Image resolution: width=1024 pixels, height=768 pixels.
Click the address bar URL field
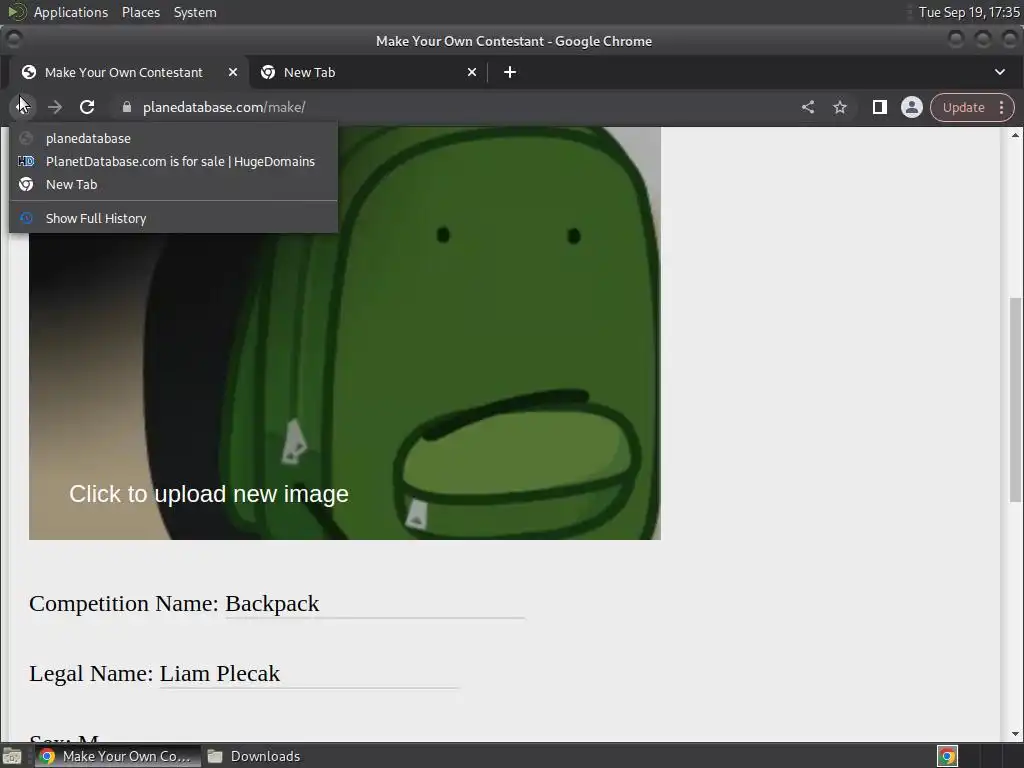pos(457,107)
